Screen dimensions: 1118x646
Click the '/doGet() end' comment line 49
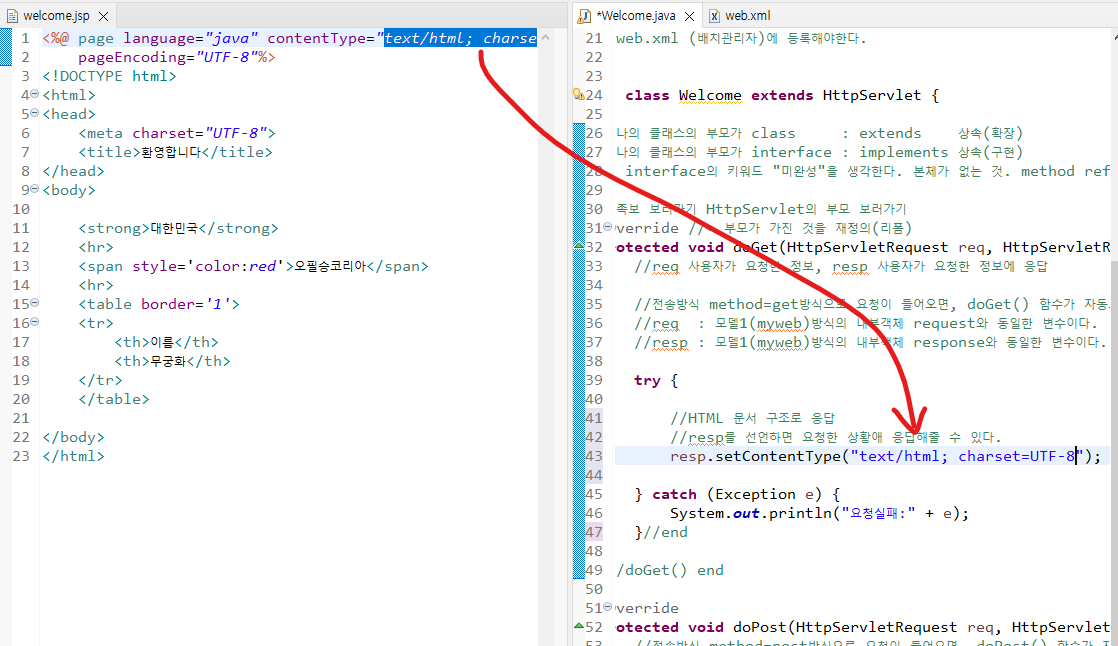point(670,570)
